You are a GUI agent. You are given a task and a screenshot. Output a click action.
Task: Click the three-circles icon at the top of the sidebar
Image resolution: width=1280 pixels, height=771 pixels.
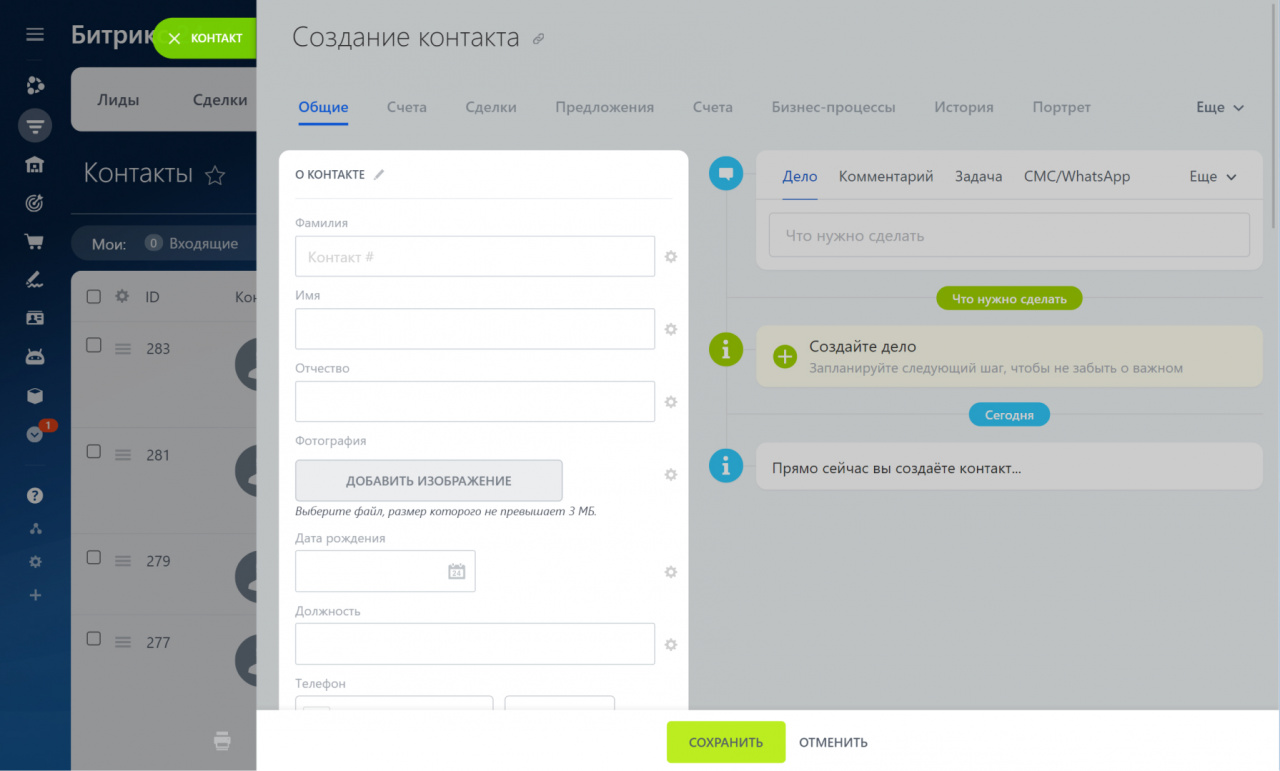click(x=35, y=85)
